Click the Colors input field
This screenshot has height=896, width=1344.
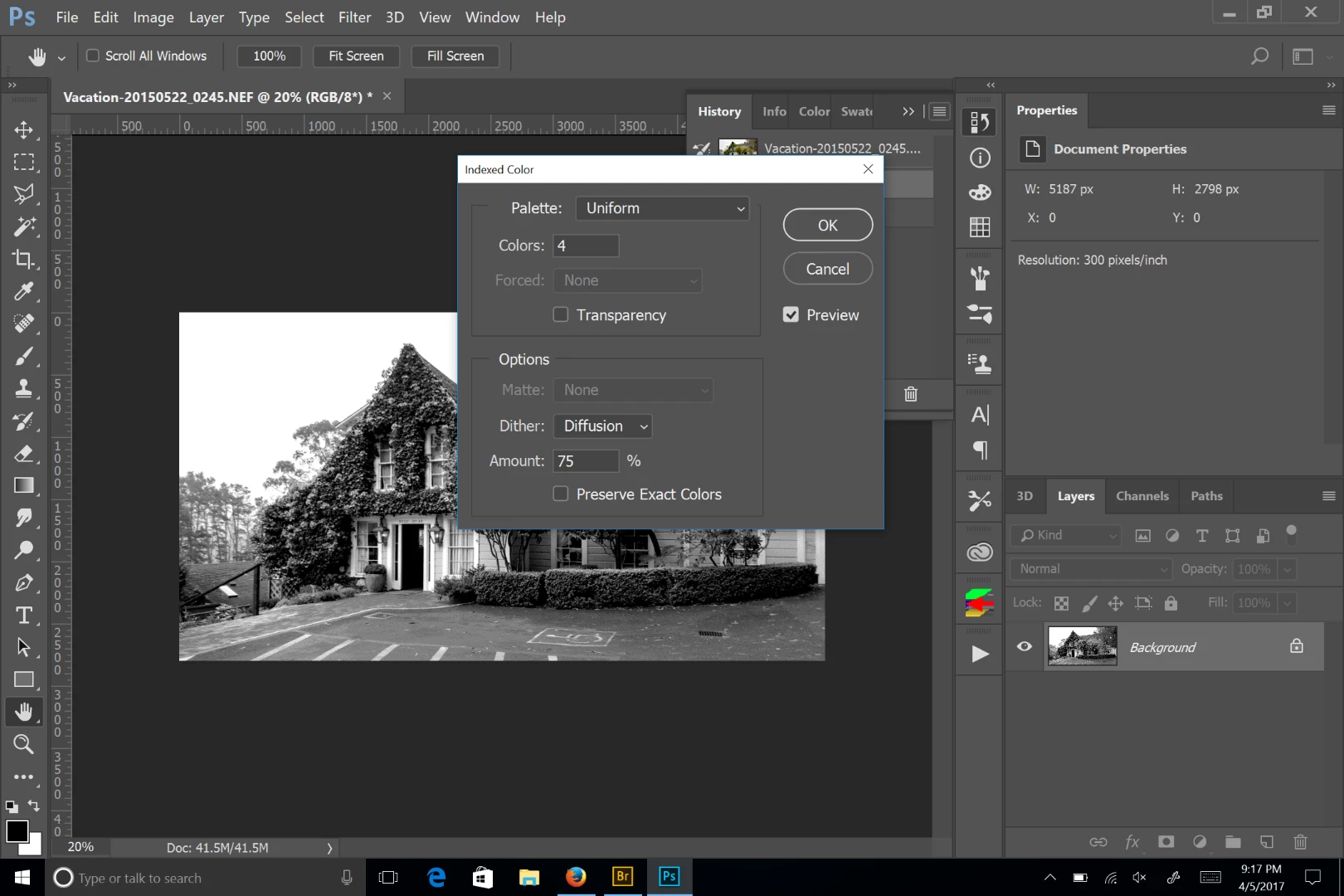pos(586,246)
